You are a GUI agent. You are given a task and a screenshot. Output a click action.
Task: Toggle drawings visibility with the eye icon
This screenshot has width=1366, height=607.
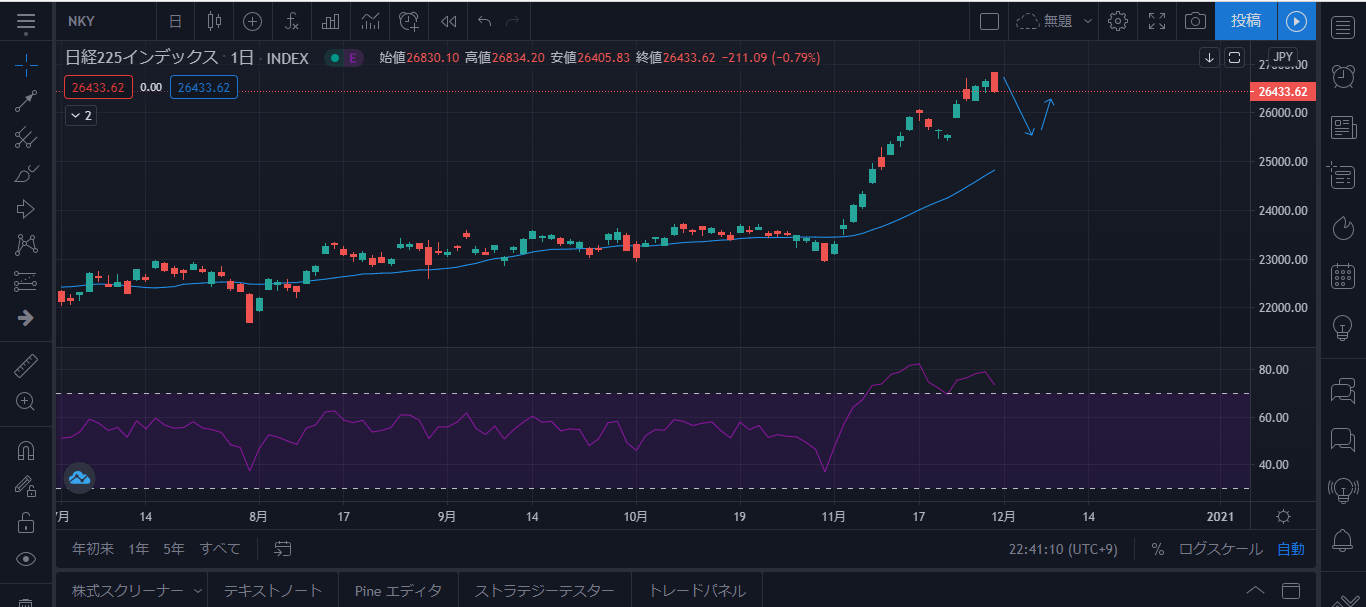pos(26,559)
